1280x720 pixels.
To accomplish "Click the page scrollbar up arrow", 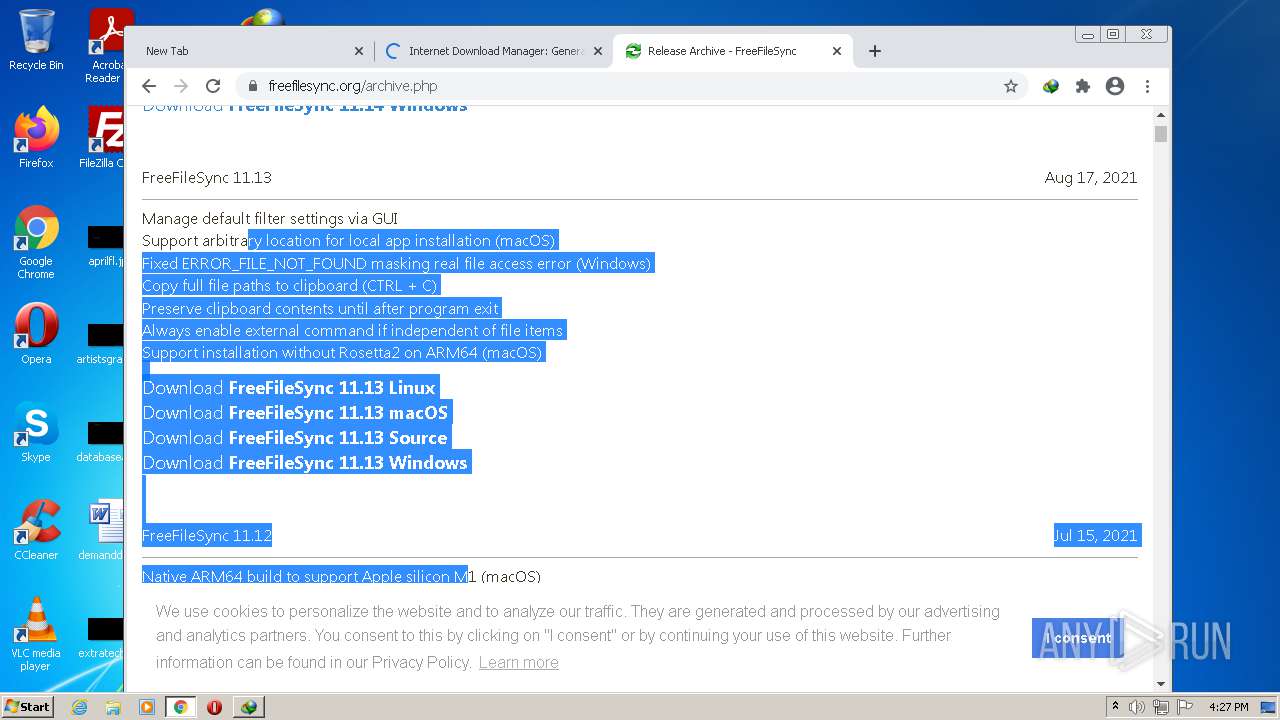I will [1161, 115].
